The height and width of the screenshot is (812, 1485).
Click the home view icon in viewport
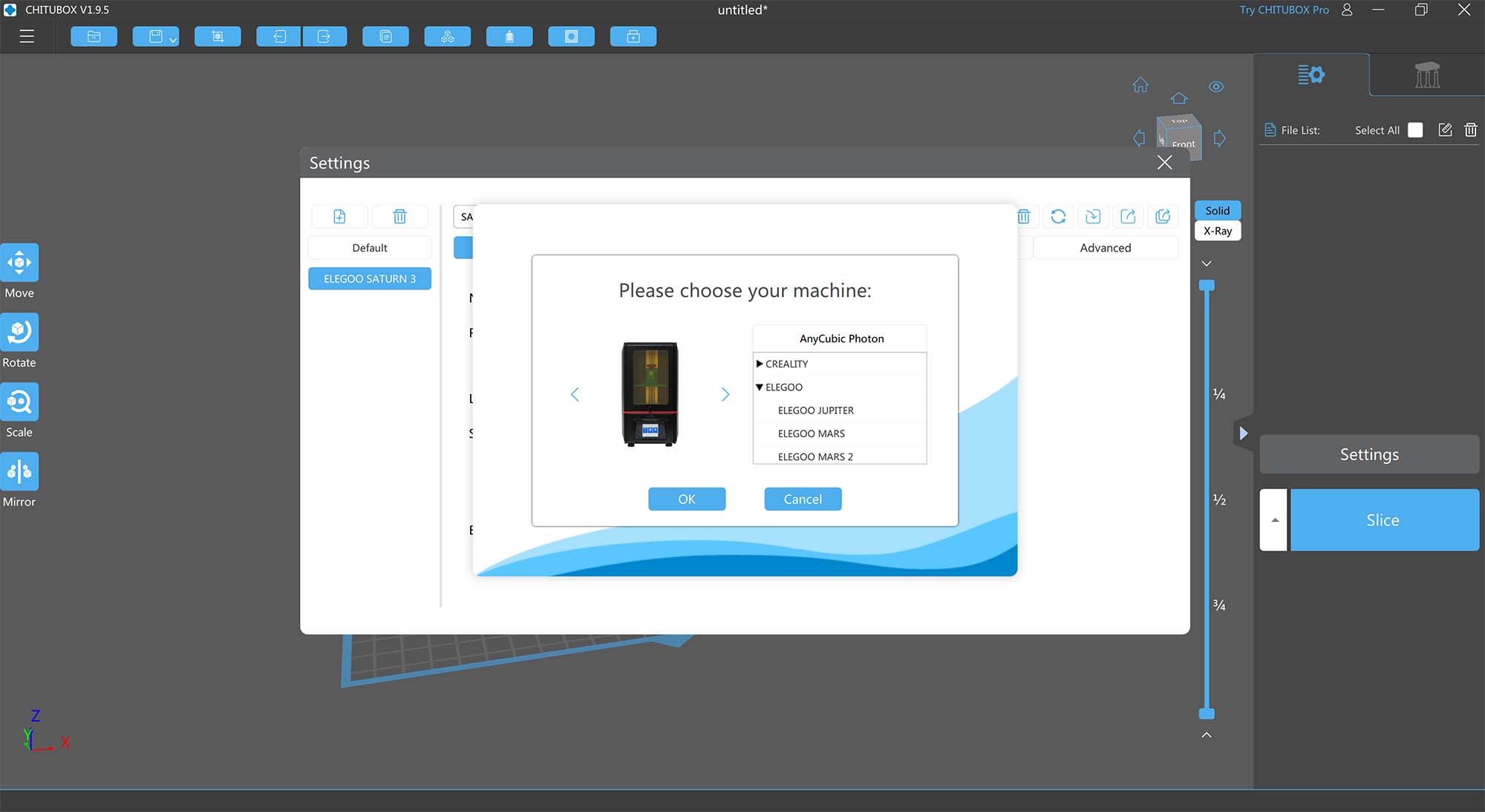pos(1140,85)
